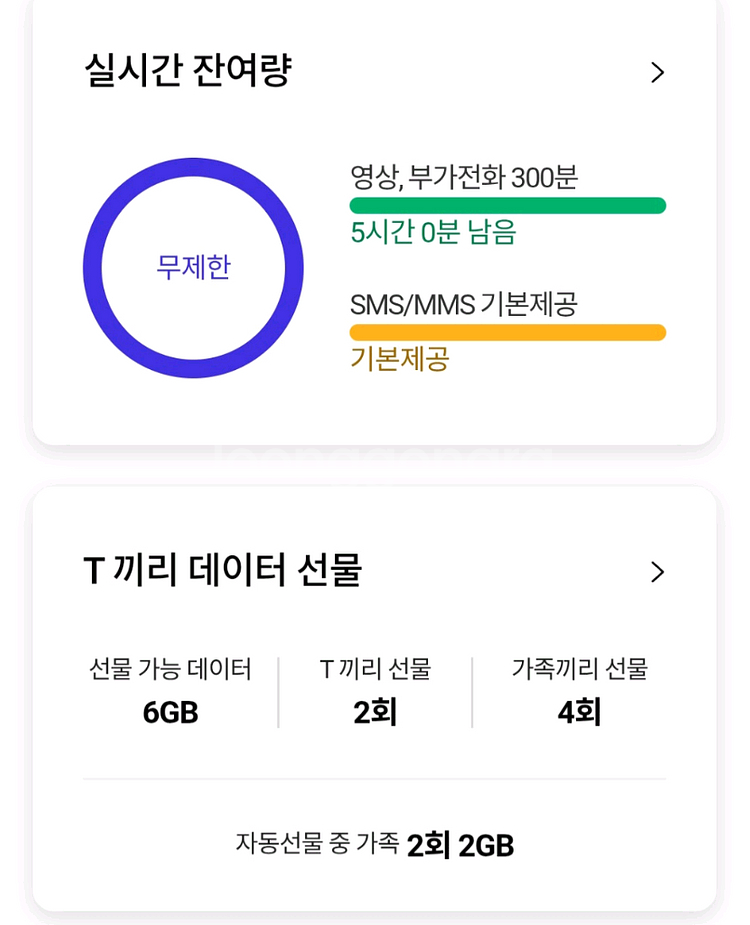Click the bold 2회 2GB auto-gift value
This screenshot has height=925, width=750.
pyautogui.click(x=460, y=846)
